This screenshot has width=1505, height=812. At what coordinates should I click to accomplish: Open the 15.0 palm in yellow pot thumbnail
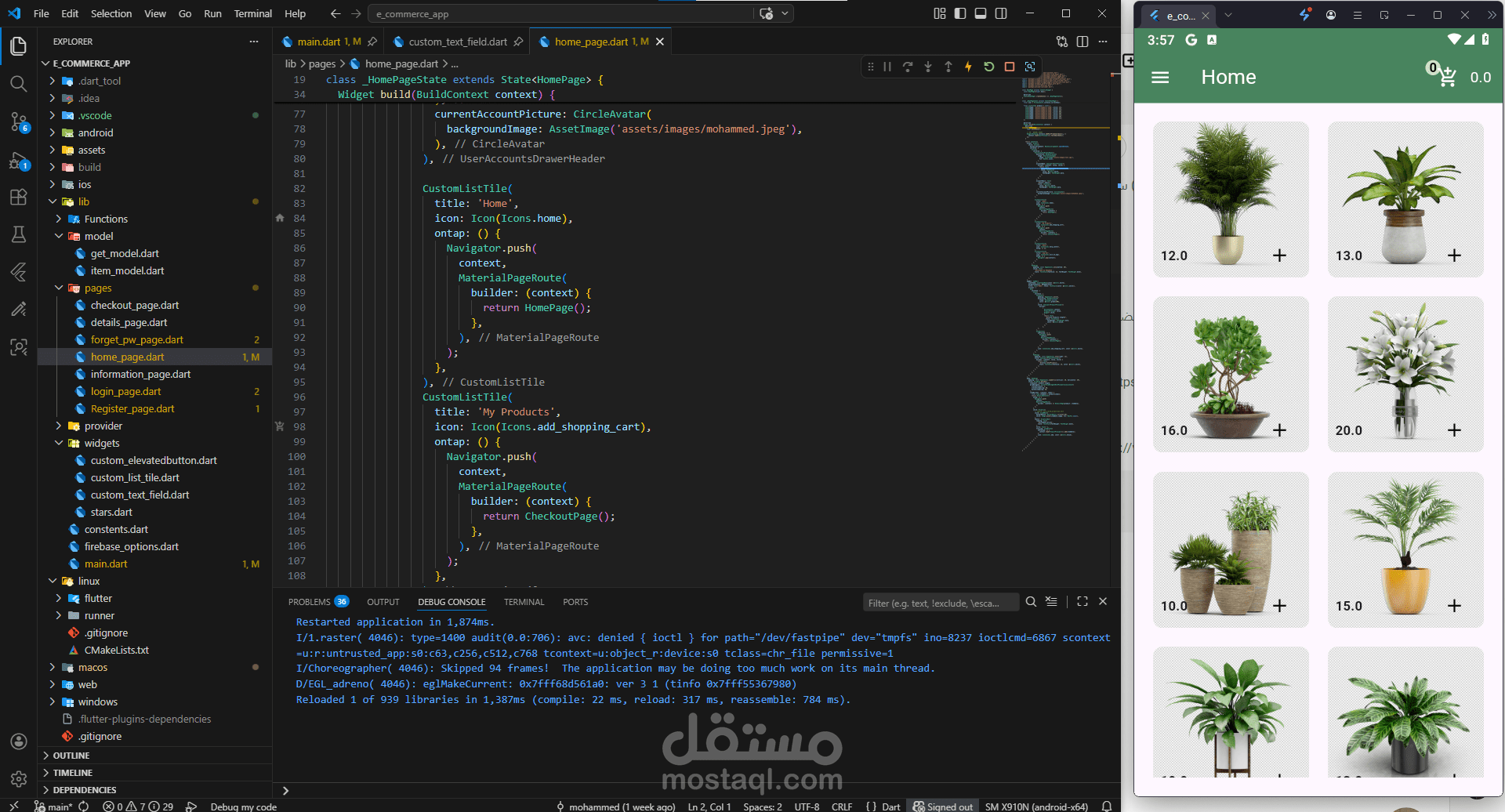tap(1405, 549)
